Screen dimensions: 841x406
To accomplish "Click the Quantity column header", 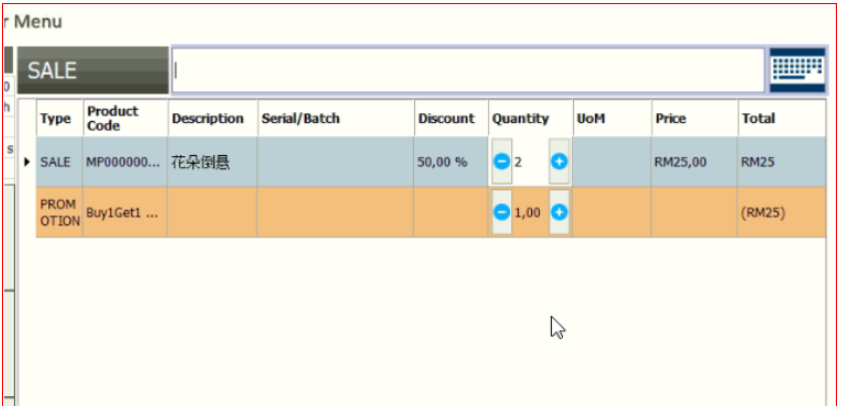I will pyautogui.click(x=530, y=118).
